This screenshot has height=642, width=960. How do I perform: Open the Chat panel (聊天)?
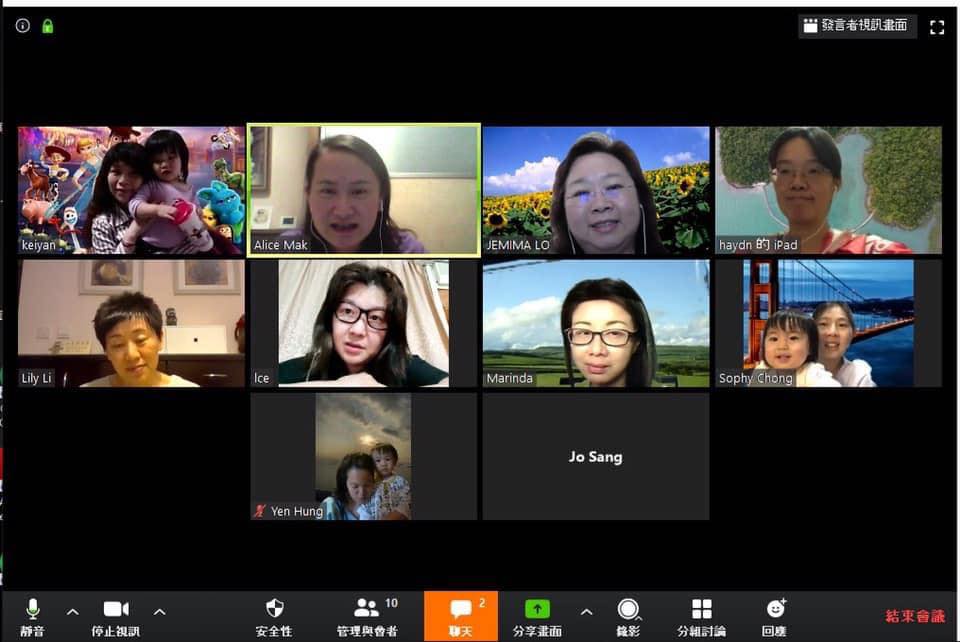click(x=461, y=616)
